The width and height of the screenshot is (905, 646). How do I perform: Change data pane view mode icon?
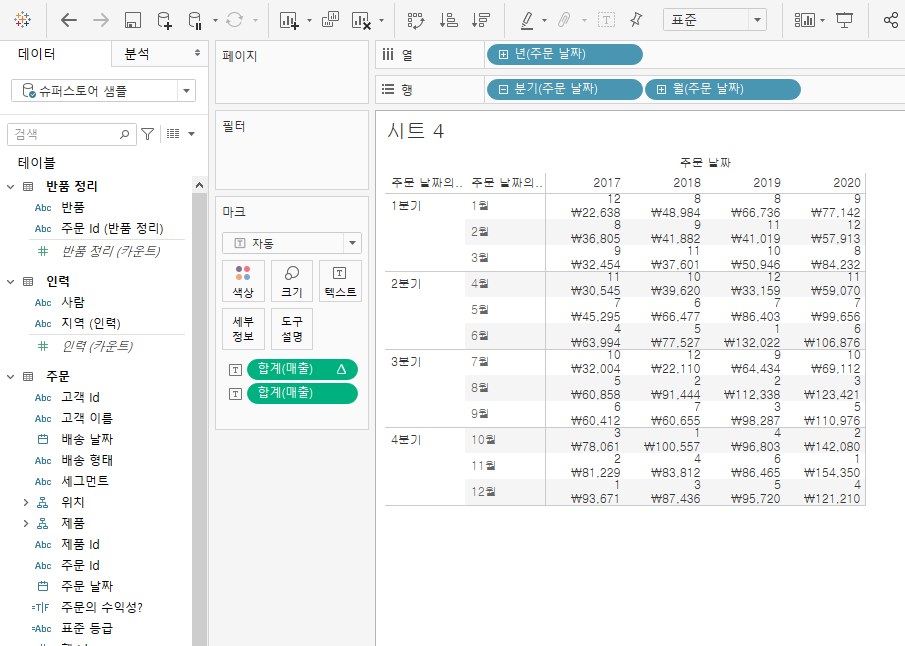pyautogui.click(x=173, y=134)
